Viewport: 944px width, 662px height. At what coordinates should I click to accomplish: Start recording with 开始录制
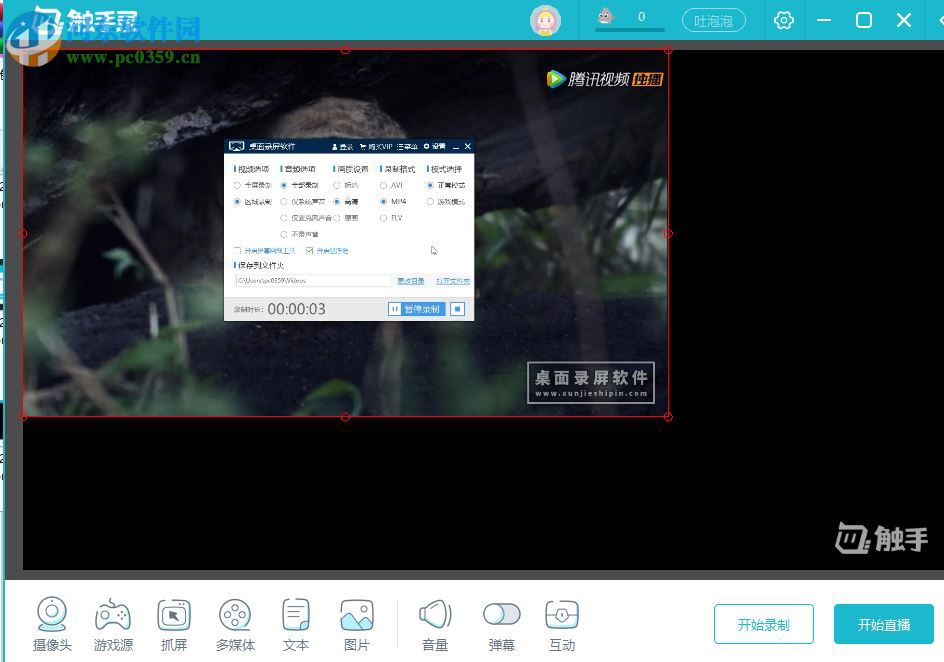(764, 624)
